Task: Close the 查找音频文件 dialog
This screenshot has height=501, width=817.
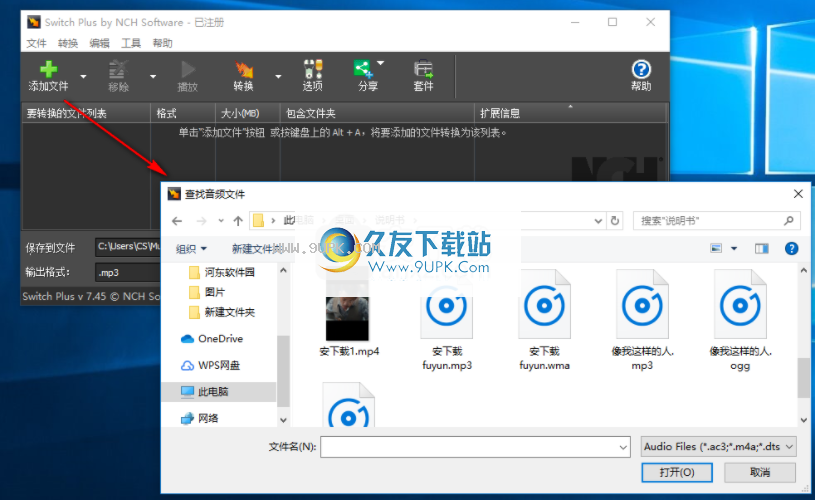Action: pyautogui.click(x=798, y=194)
